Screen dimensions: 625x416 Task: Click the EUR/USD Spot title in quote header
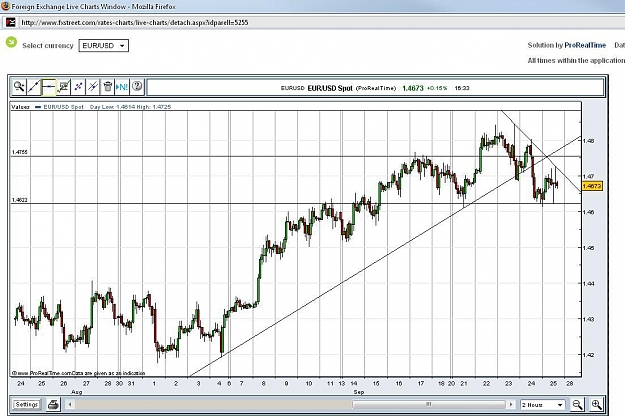[x=330, y=88]
